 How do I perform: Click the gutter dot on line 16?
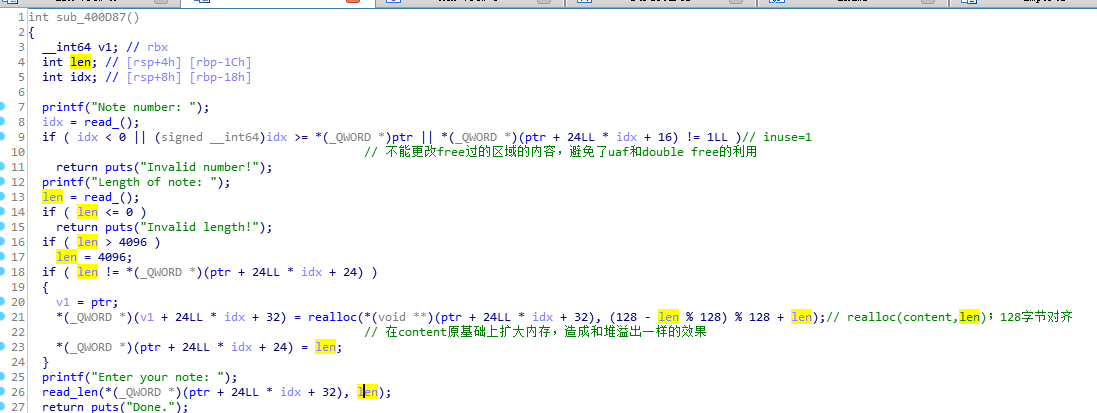tap(5, 242)
